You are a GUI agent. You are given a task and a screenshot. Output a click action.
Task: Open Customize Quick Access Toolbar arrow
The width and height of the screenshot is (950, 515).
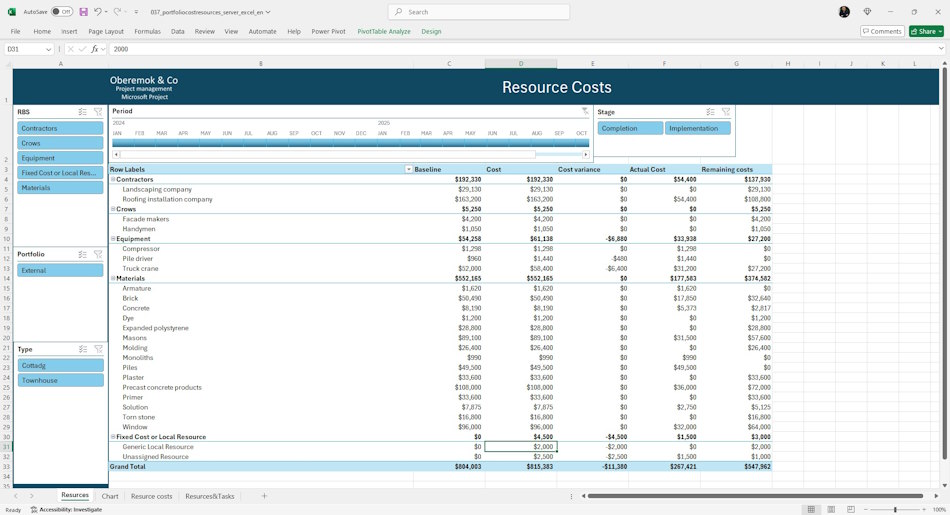(136, 12)
